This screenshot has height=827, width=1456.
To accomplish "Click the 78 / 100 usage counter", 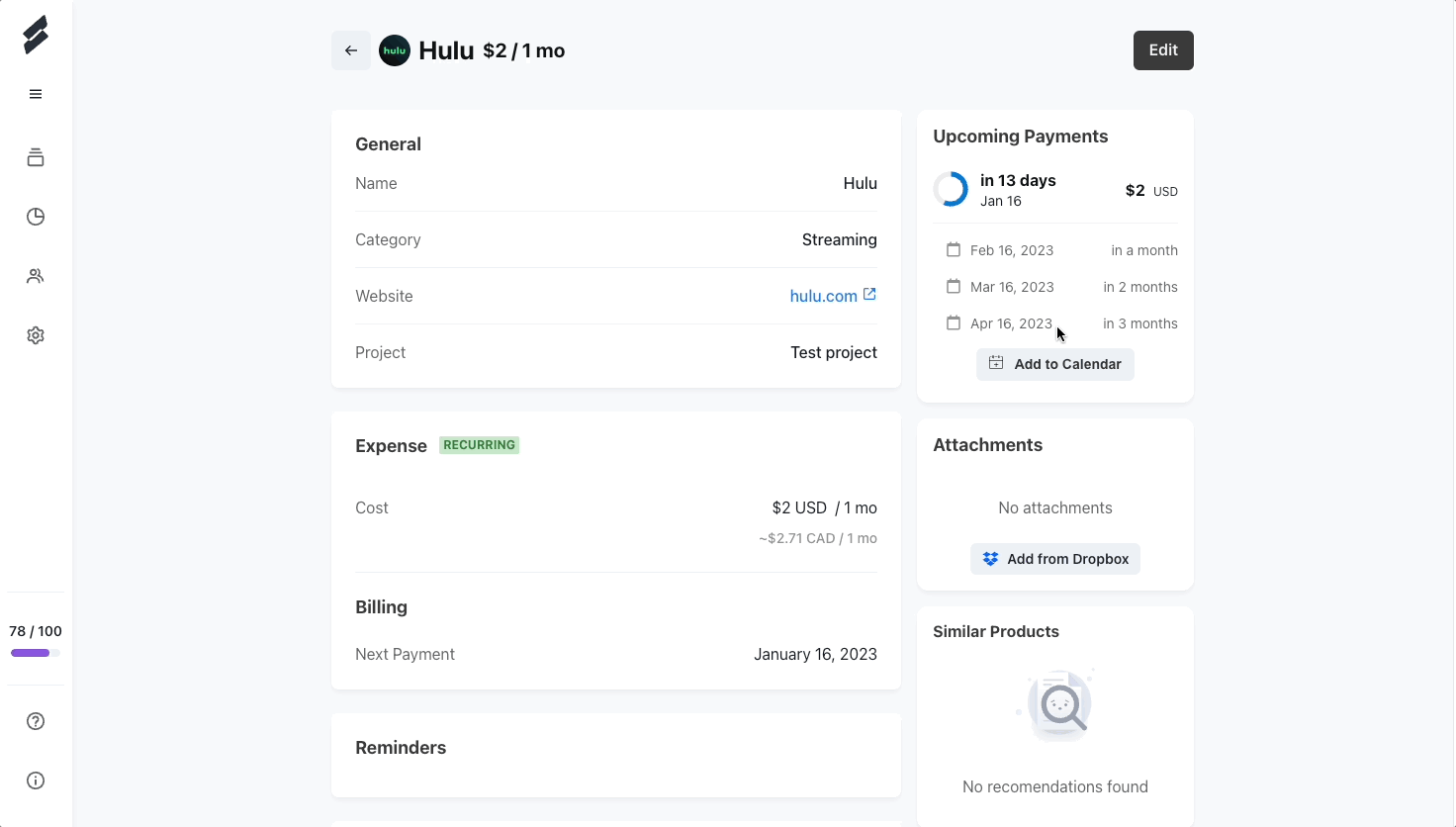I will 36,631.
